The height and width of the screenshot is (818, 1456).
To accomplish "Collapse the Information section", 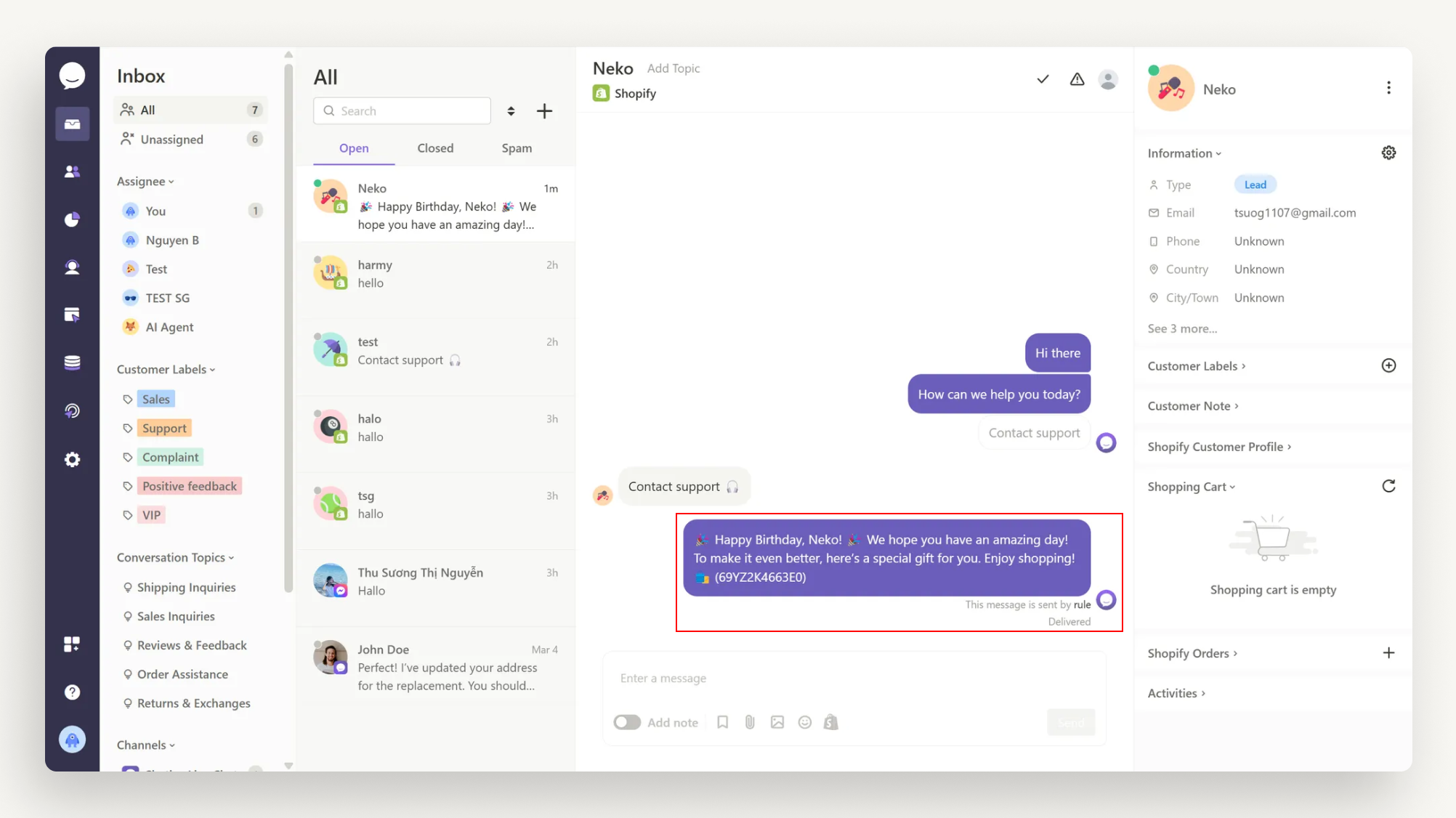I will [x=1184, y=153].
